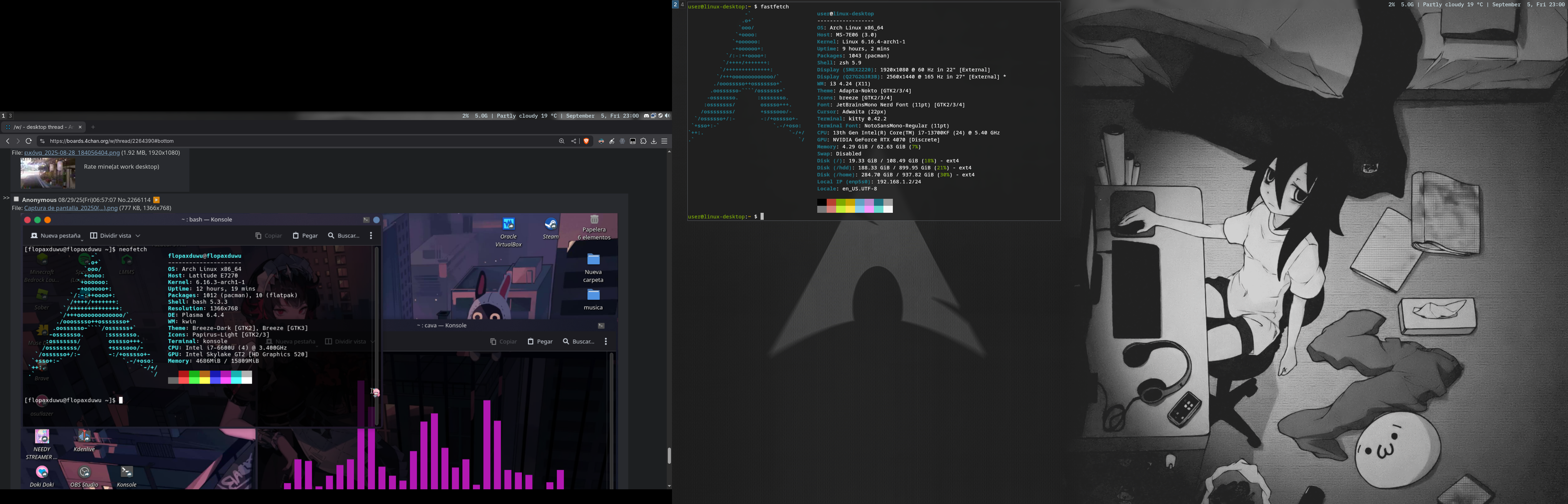This screenshot has width=1568, height=504.
Task: Click the zoom magnifier in address bar
Action: coord(562,141)
